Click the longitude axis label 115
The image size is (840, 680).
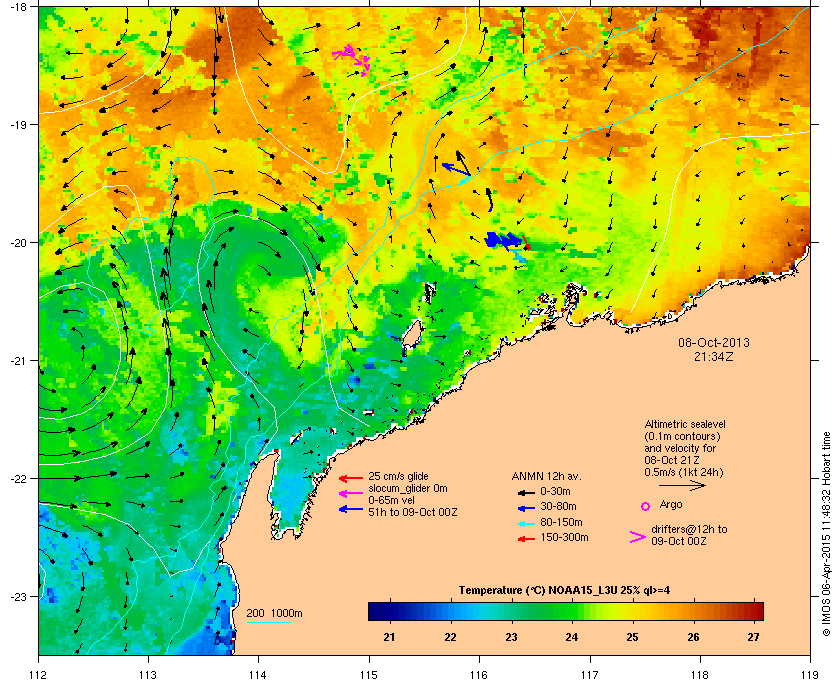pos(369,675)
